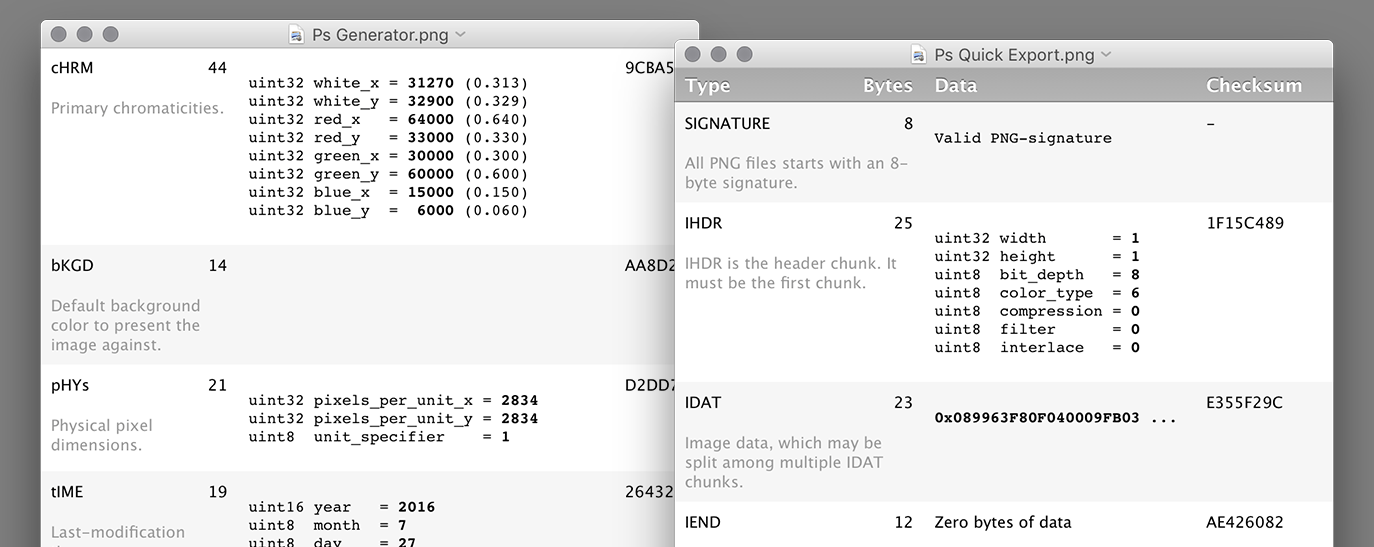Open the Ps Generator.png title dropdown chevron

460,35
